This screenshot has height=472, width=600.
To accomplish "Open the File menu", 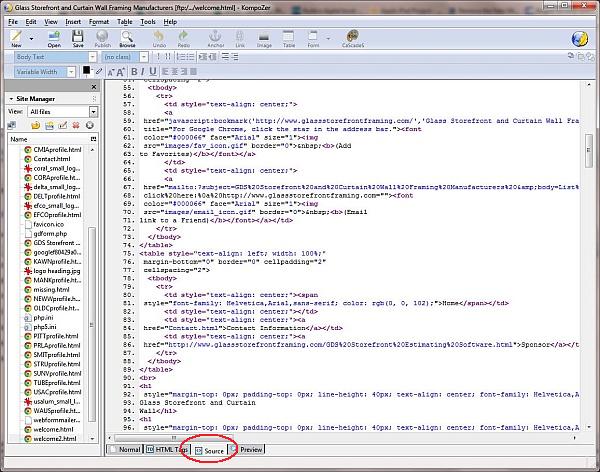I will tap(13, 22).
